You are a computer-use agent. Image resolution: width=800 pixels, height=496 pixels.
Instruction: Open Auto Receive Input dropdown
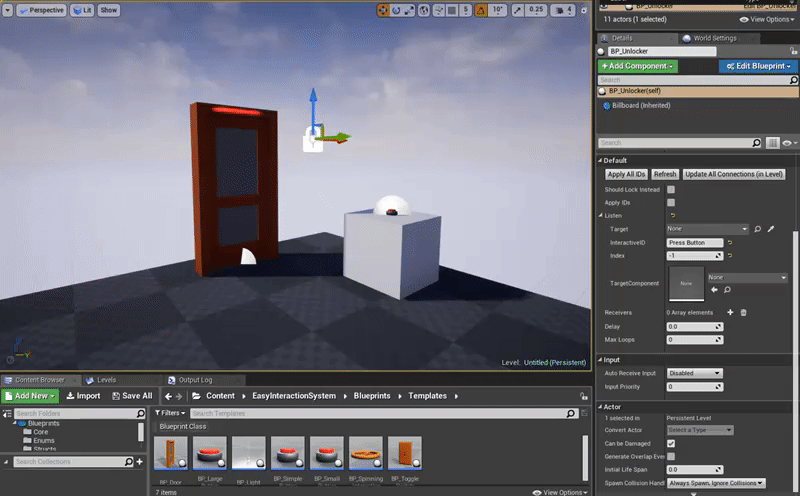(x=694, y=374)
